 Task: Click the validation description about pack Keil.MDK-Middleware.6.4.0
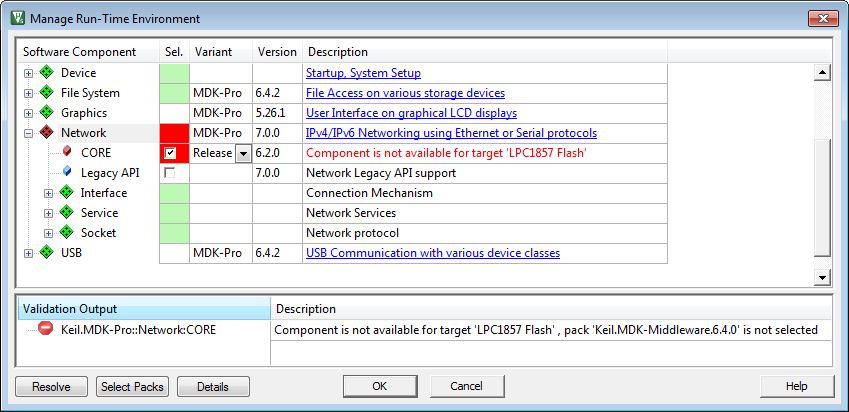[x=546, y=329]
